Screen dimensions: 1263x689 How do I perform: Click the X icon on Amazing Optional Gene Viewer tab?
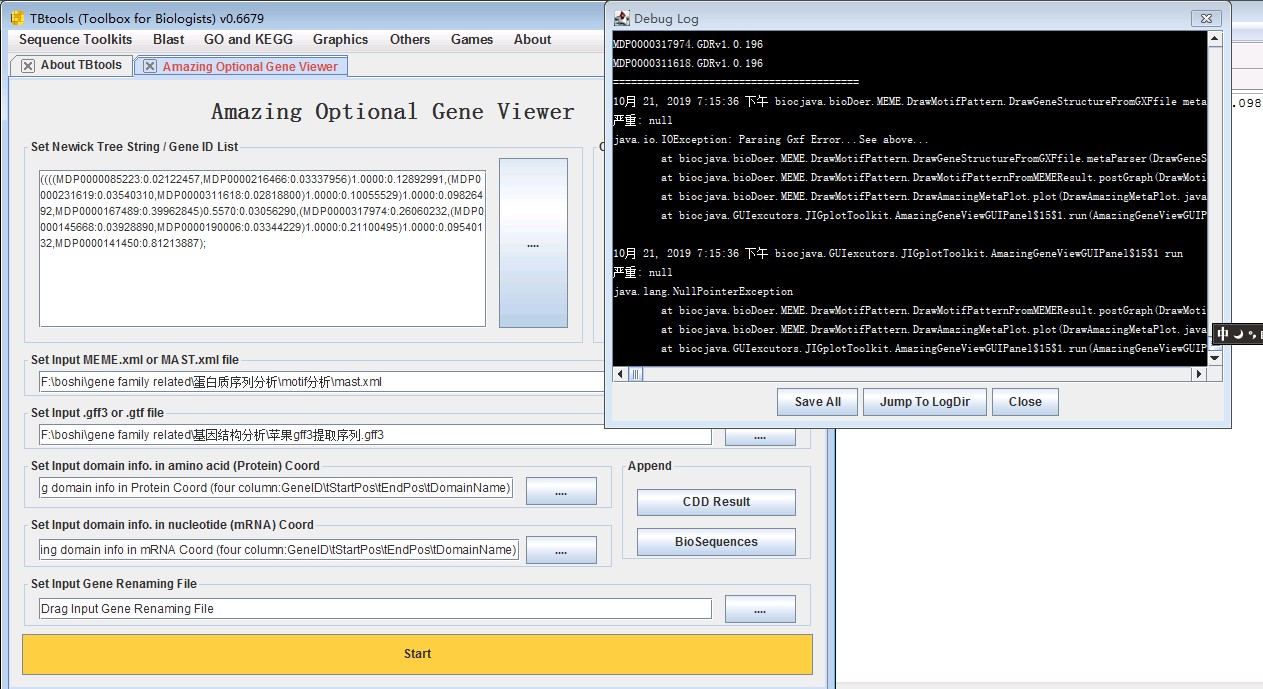click(150, 67)
